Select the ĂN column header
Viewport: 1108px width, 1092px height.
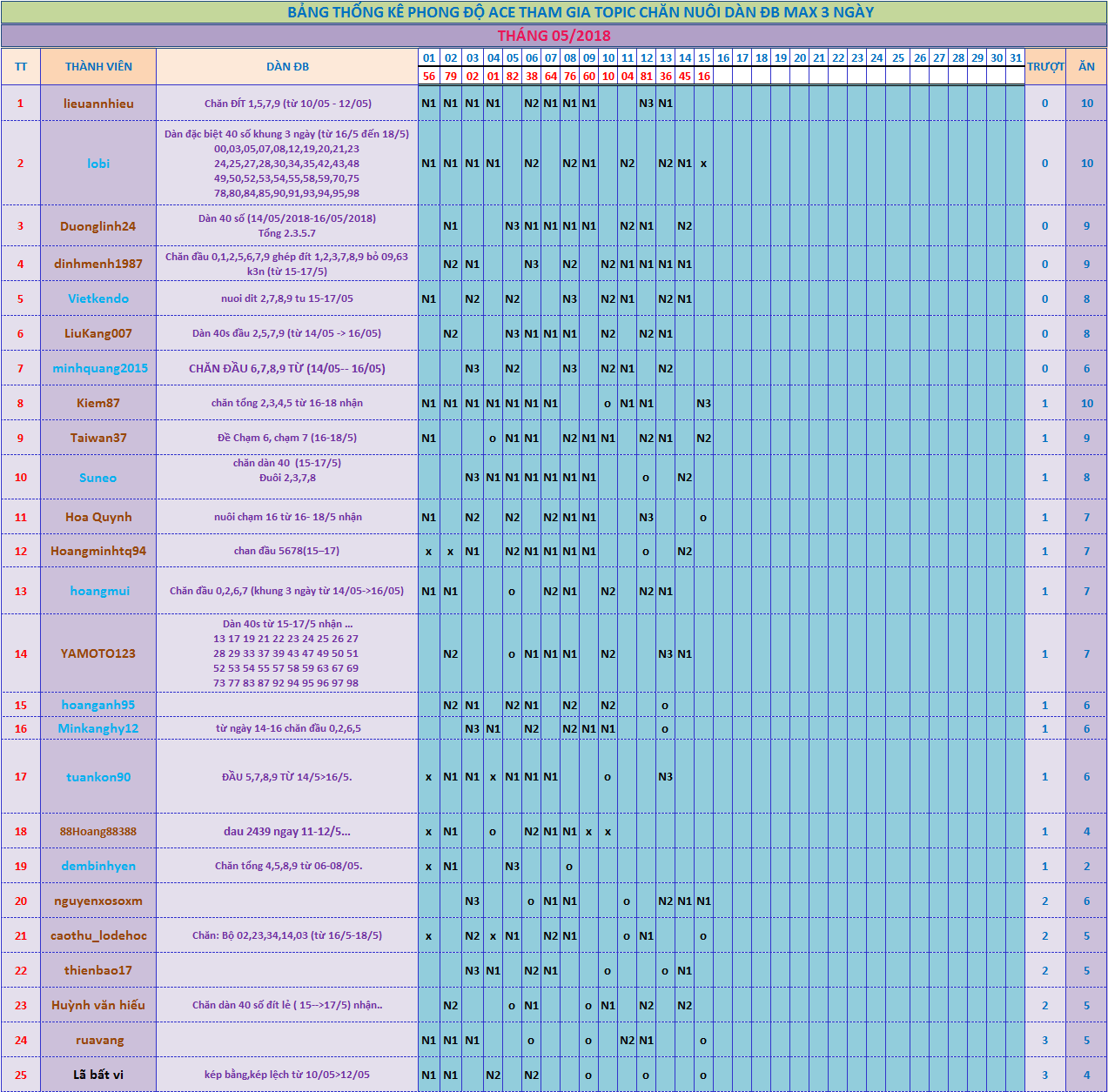[x=1086, y=67]
